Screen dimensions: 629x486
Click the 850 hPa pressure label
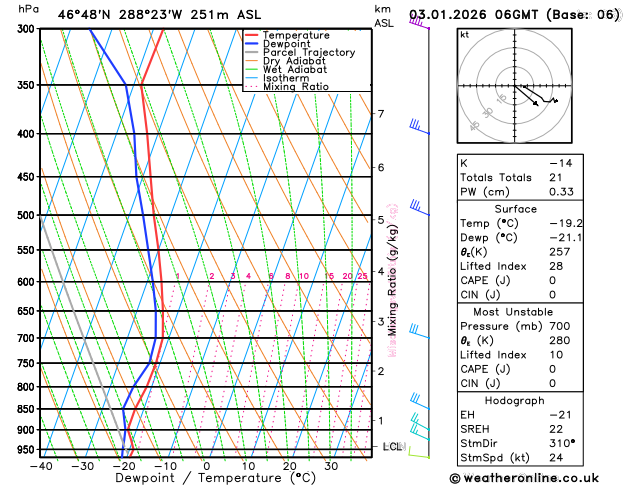click(28, 409)
